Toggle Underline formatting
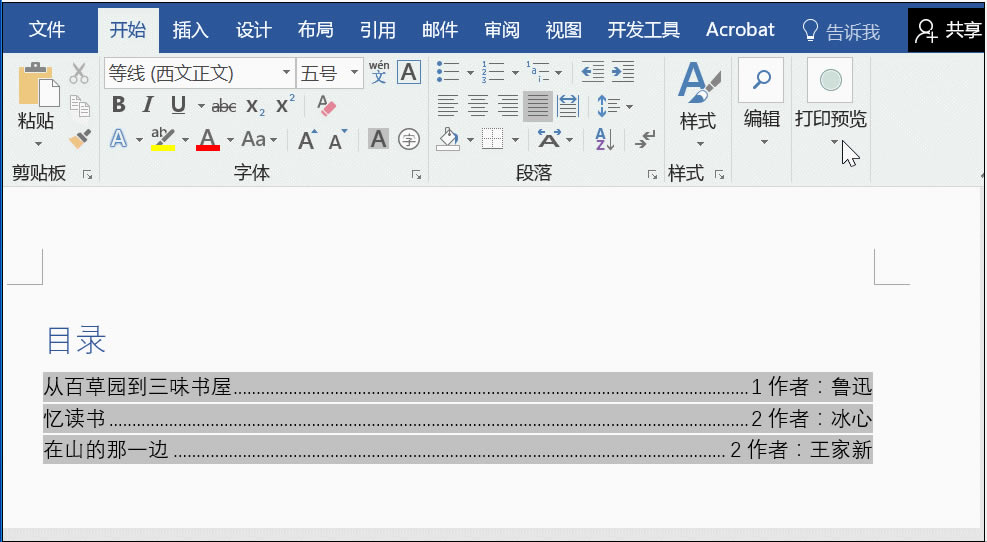 pos(178,105)
